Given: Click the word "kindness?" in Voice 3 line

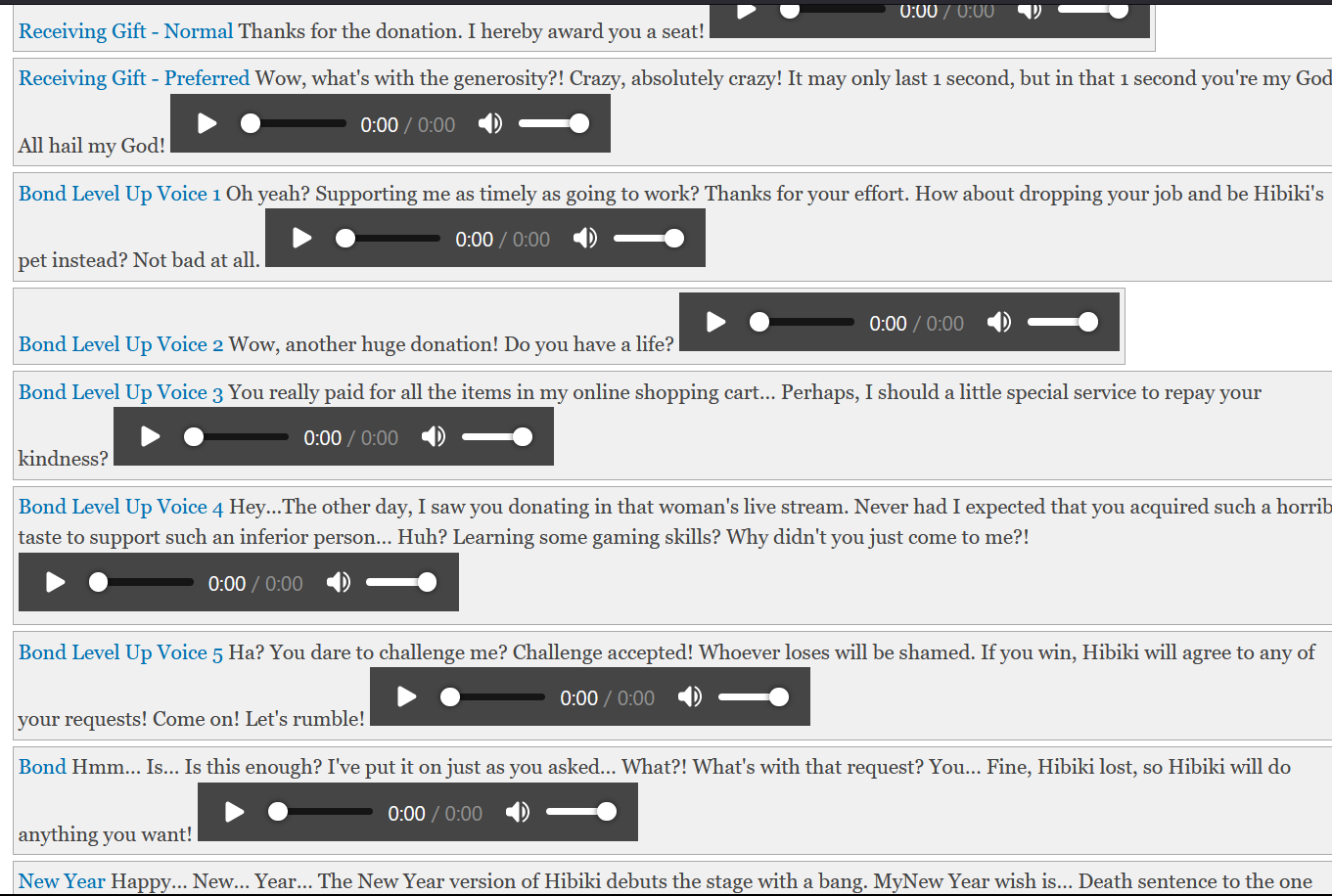Looking at the screenshot, I should coord(64,459).
